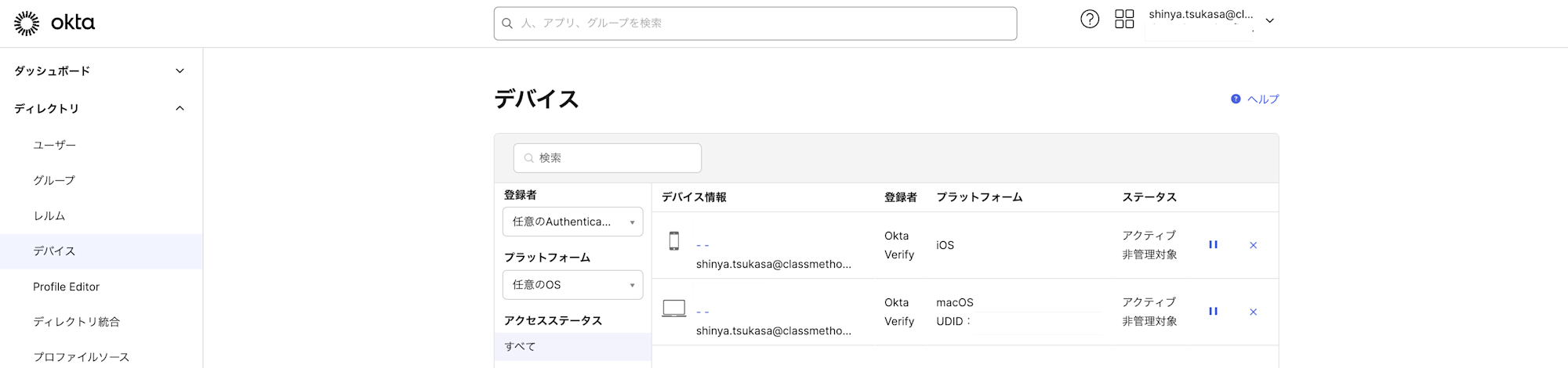This screenshot has width=1568, height=368.
Task: Click the UDID label in the macOS row
Action: click(953, 321)
